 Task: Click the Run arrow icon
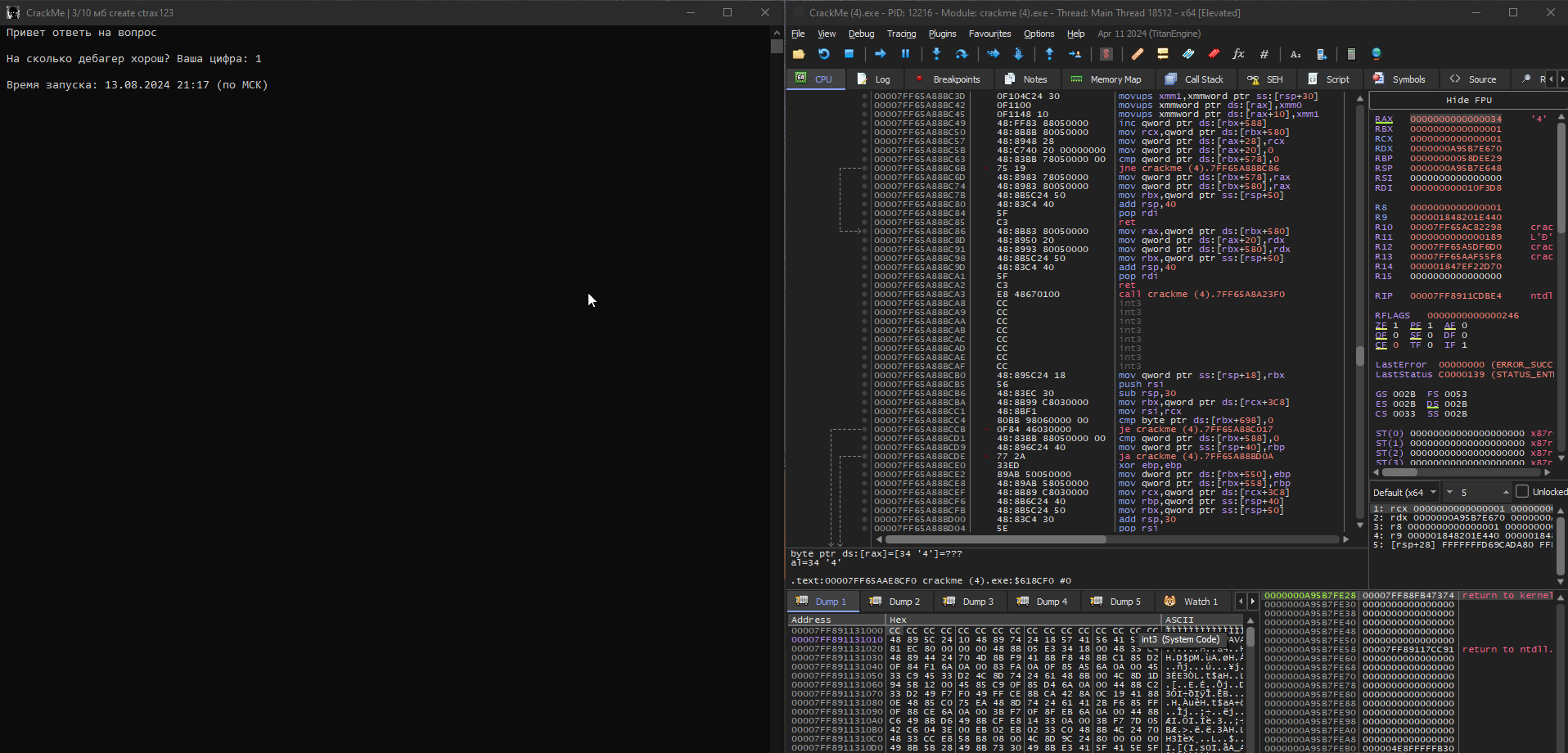click(881, 54)
